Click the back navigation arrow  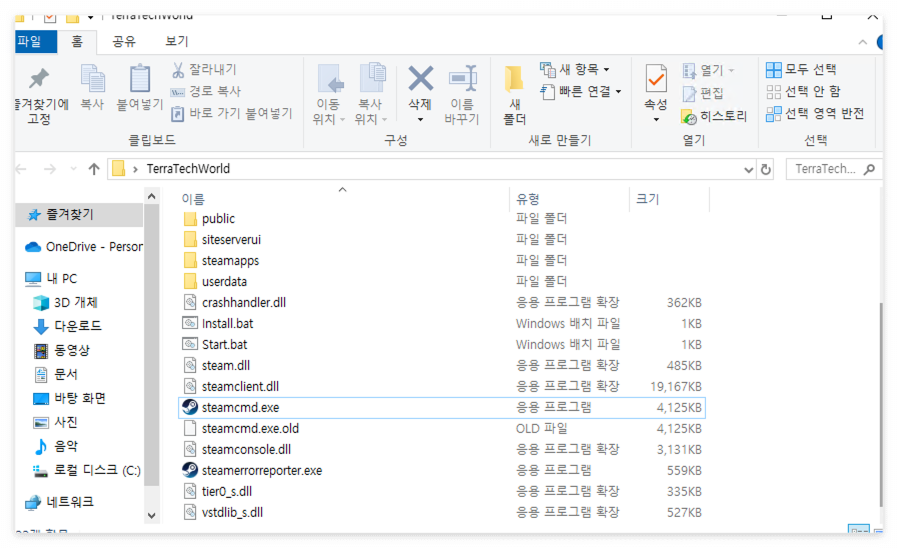(21, 169)
